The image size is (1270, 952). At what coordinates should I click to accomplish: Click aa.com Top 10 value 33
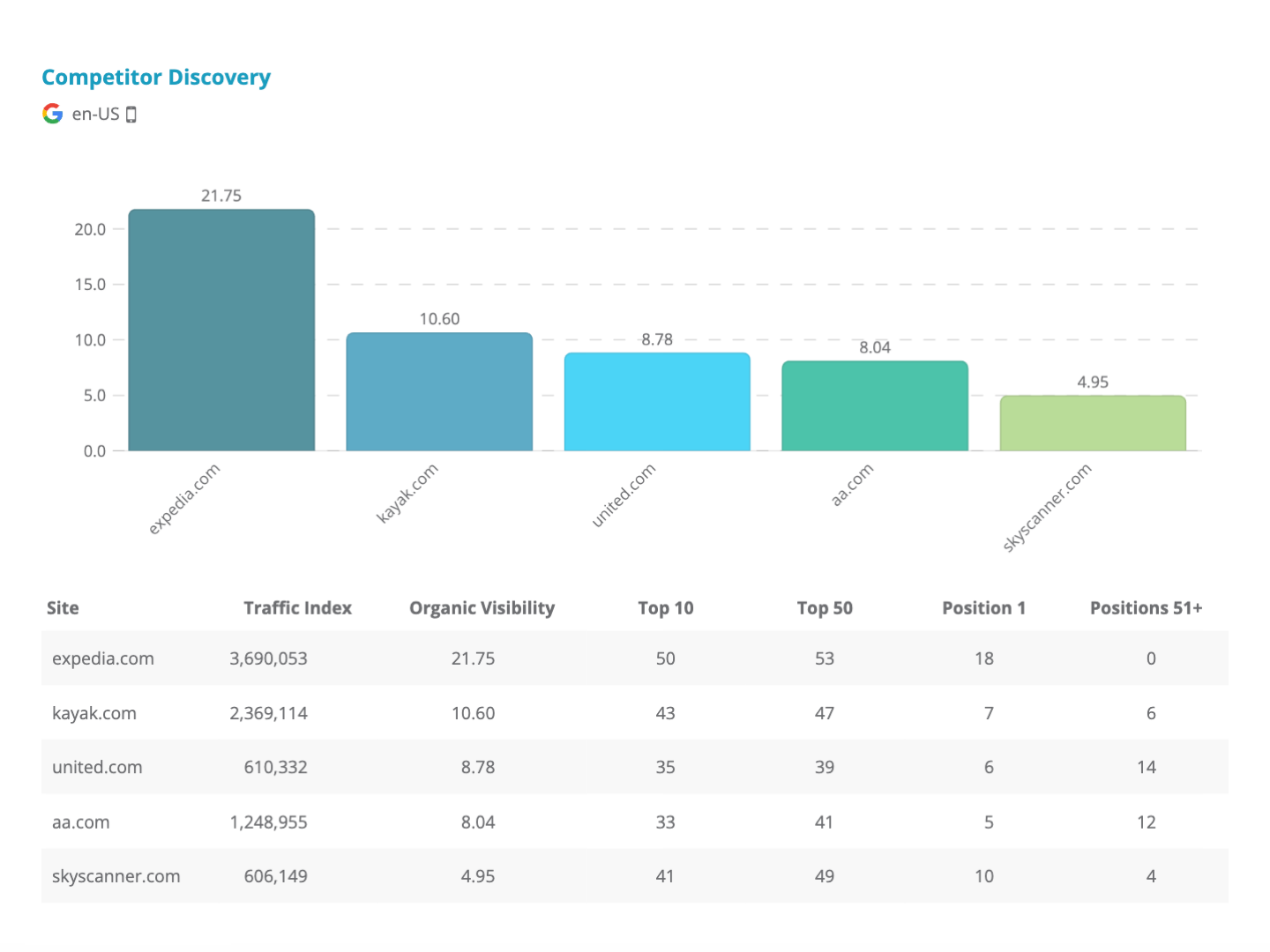(666, 822)
